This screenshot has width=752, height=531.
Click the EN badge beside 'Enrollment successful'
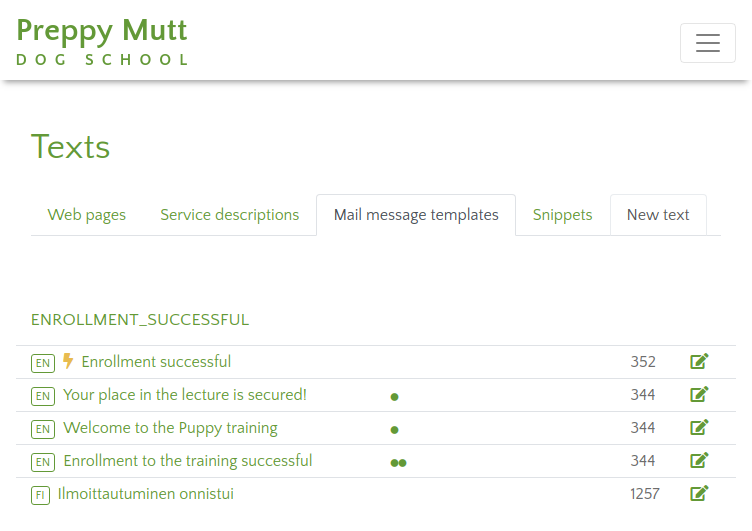click(42, 363)
